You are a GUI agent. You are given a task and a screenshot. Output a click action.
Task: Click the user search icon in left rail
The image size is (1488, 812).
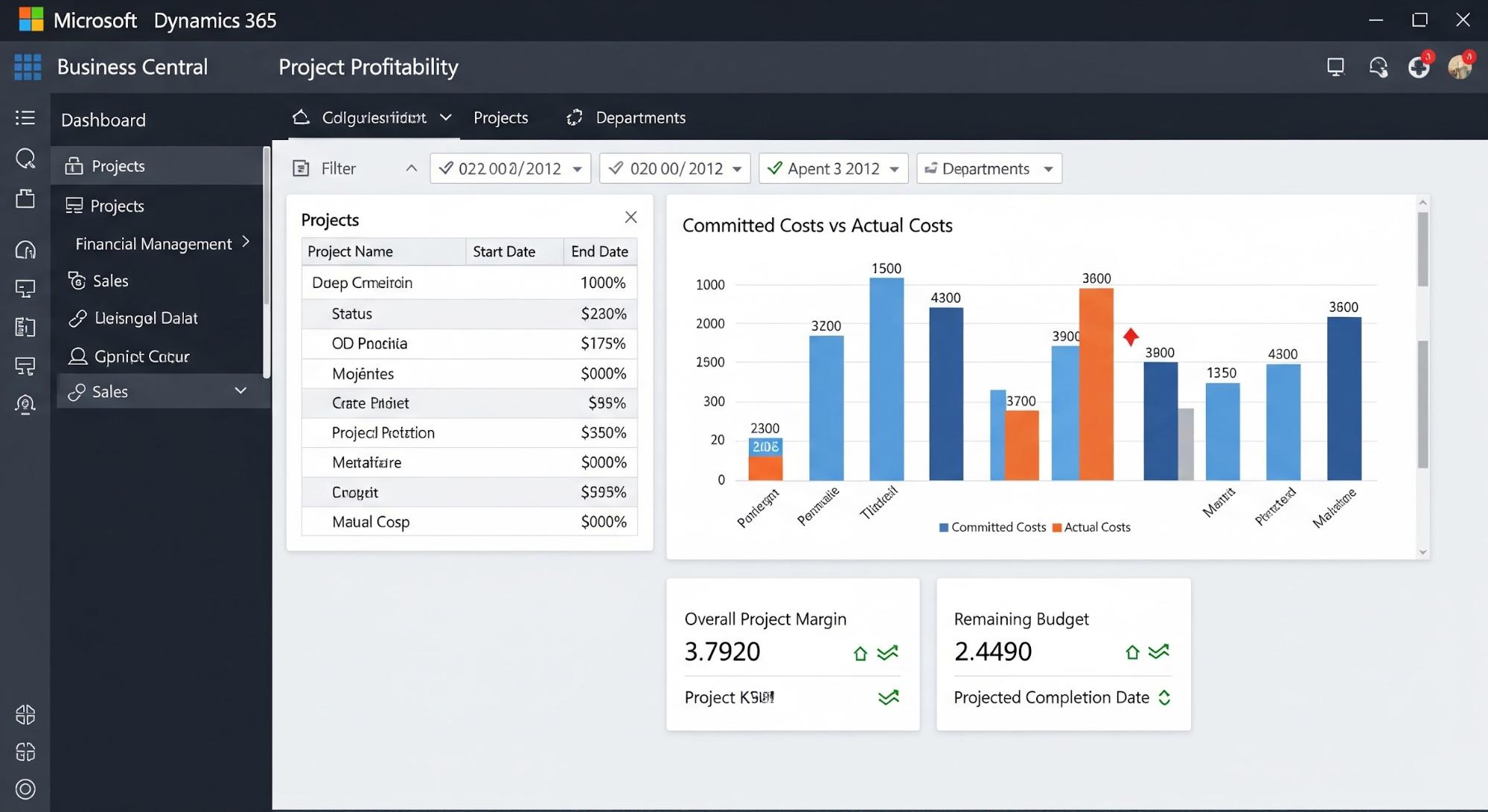click(x=25, y=404)
